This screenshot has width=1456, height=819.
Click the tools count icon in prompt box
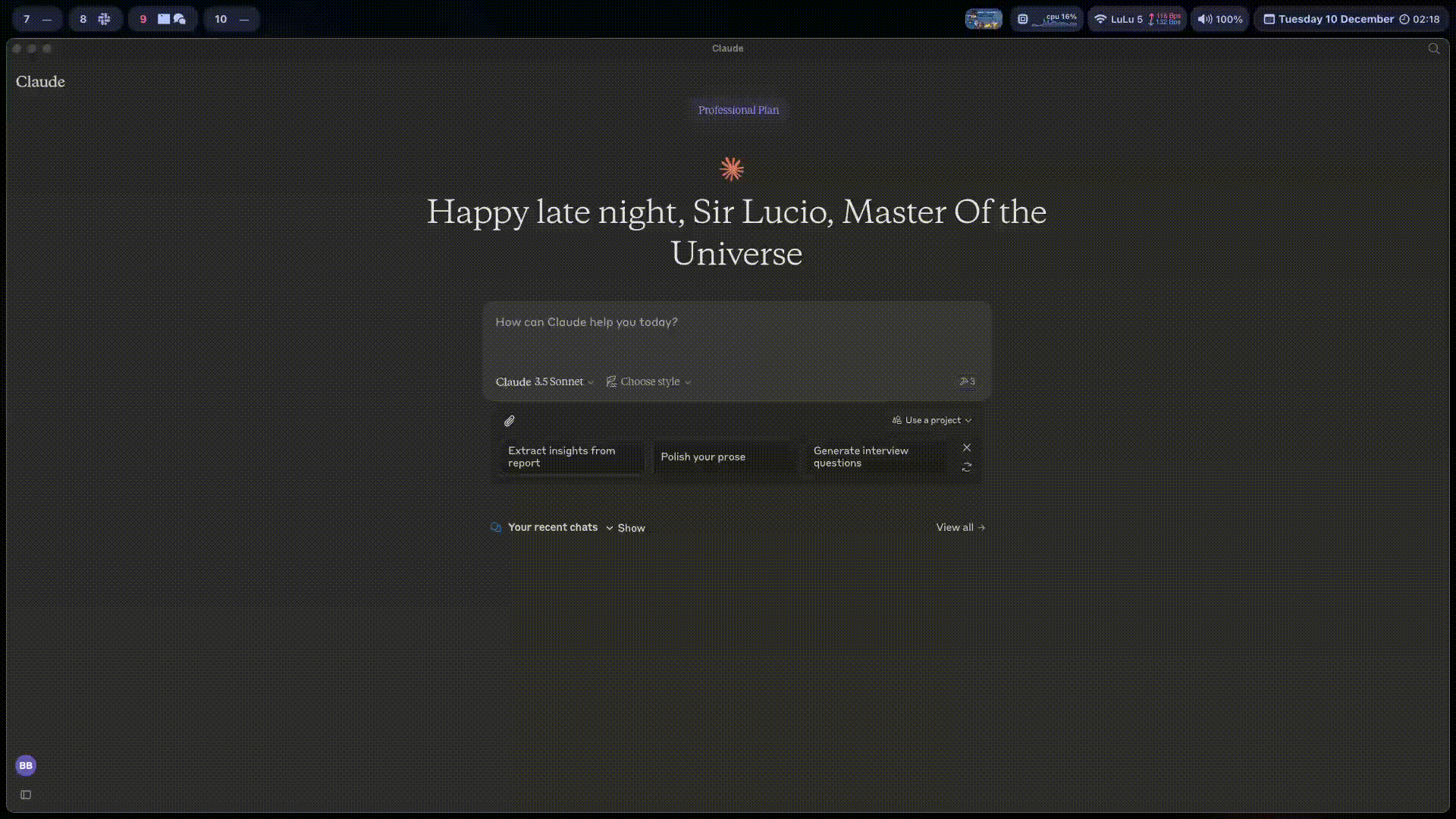(x=967, y=381)
